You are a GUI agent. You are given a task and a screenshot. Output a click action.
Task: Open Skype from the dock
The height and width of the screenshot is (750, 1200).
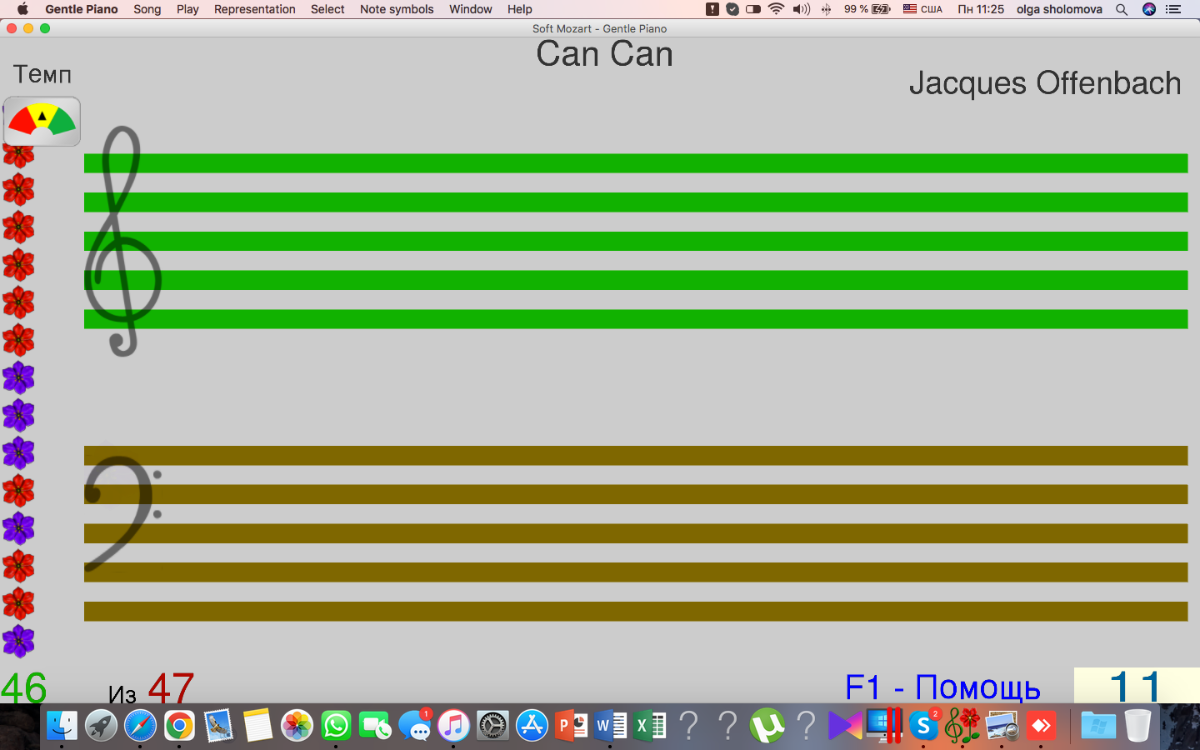tap(924, 725)
